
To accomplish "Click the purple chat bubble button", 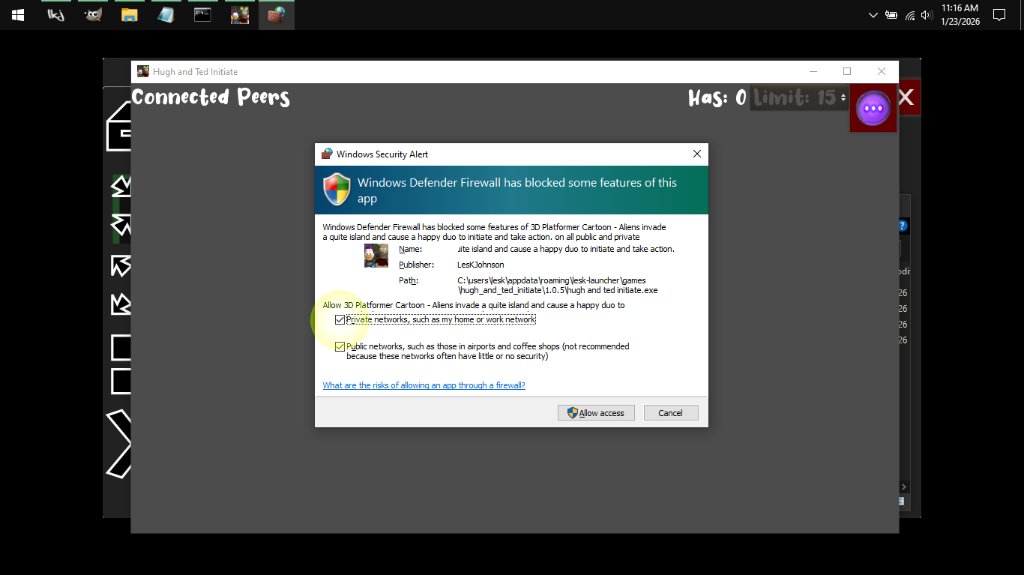I will tap(873, 107).
